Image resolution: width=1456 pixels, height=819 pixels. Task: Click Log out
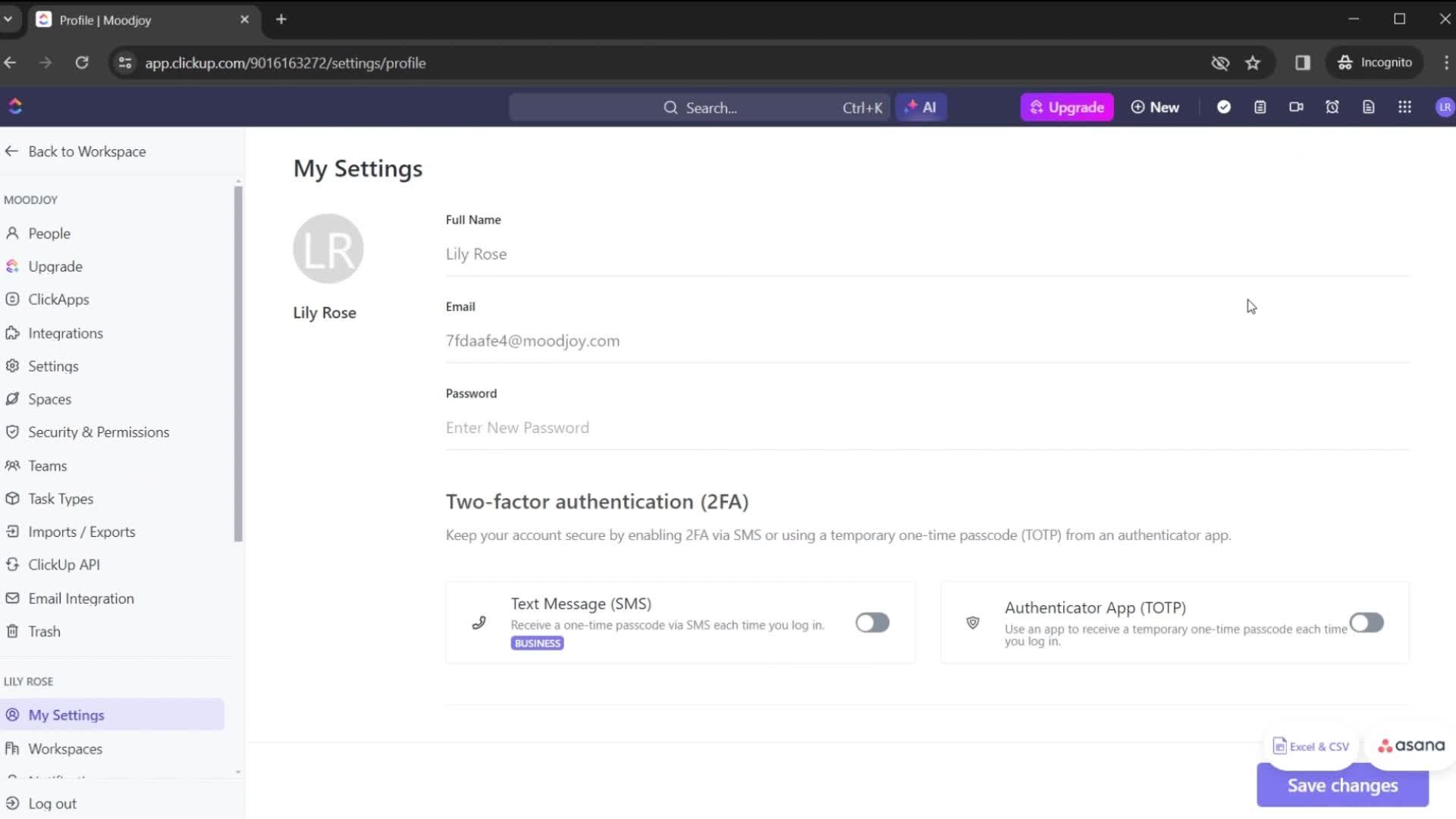point(41,804)
